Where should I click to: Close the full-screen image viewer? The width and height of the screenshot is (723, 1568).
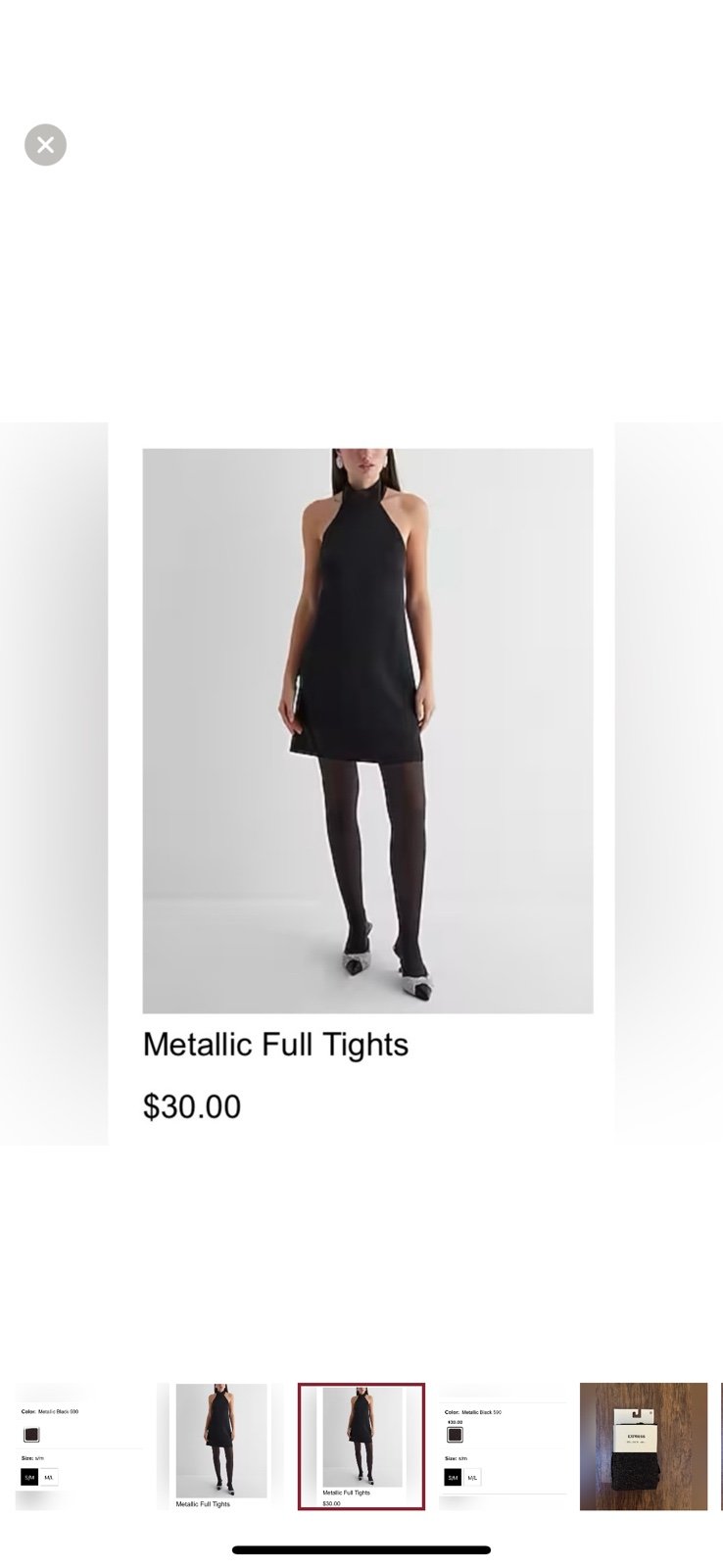click(x=45, y=145)
